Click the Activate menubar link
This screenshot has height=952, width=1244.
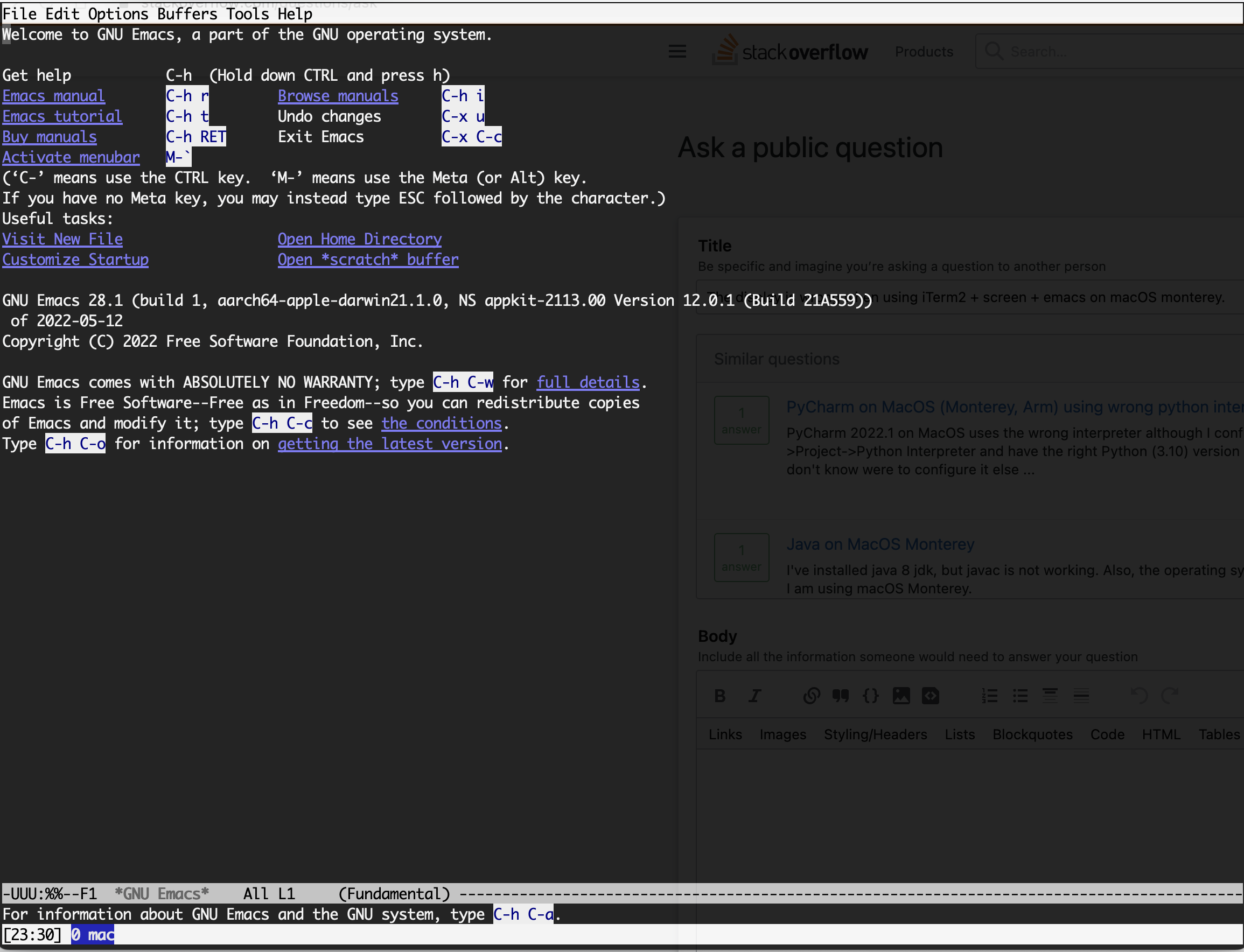(71, 157)
